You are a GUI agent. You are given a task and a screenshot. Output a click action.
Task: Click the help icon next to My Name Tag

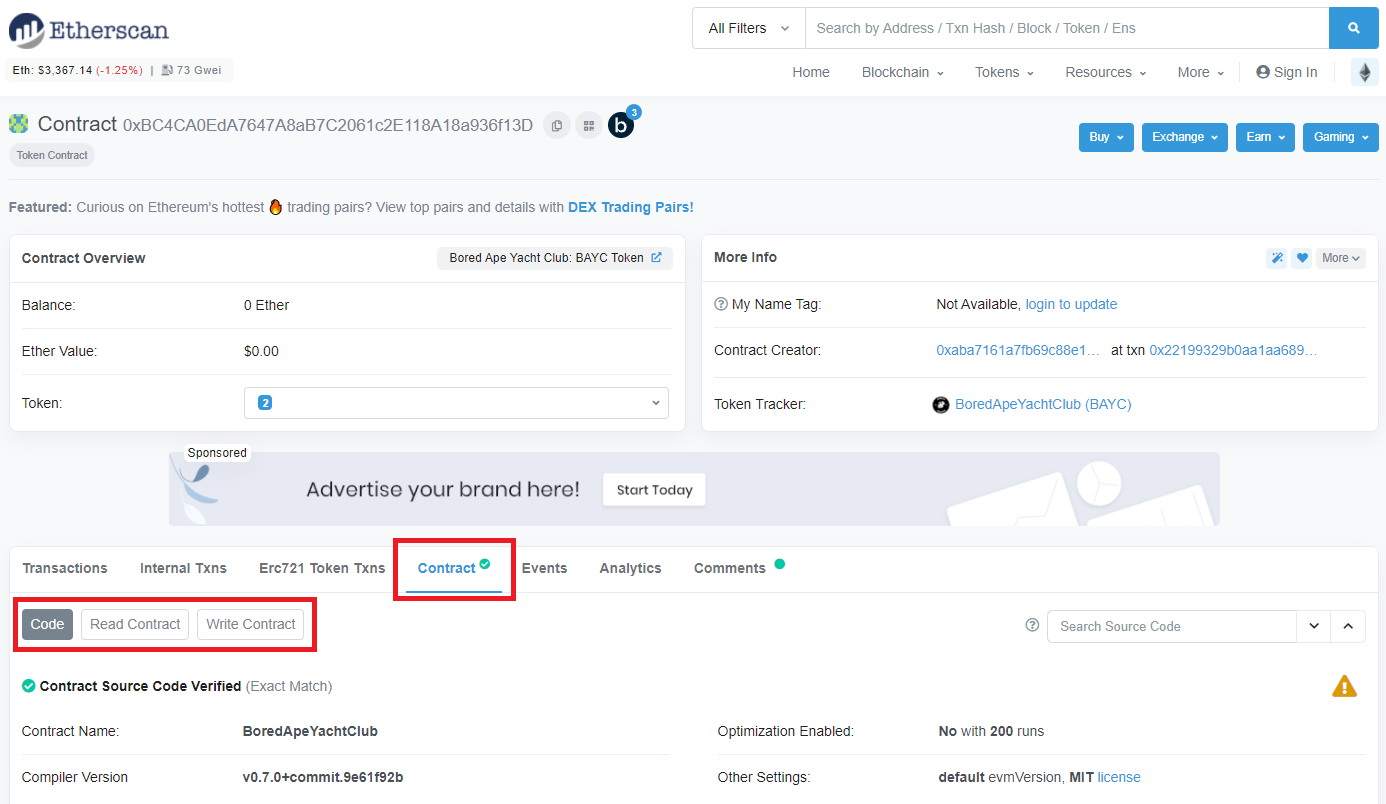[x=721, y=304]
